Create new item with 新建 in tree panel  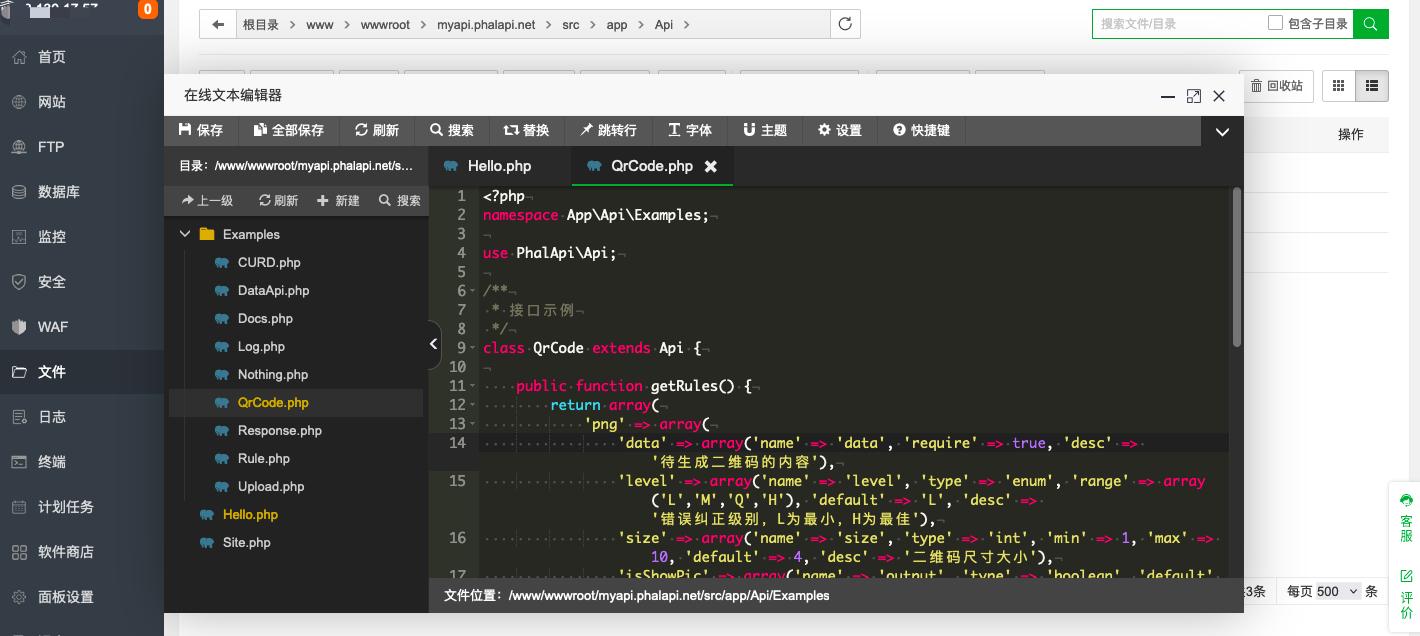point(338,200)
